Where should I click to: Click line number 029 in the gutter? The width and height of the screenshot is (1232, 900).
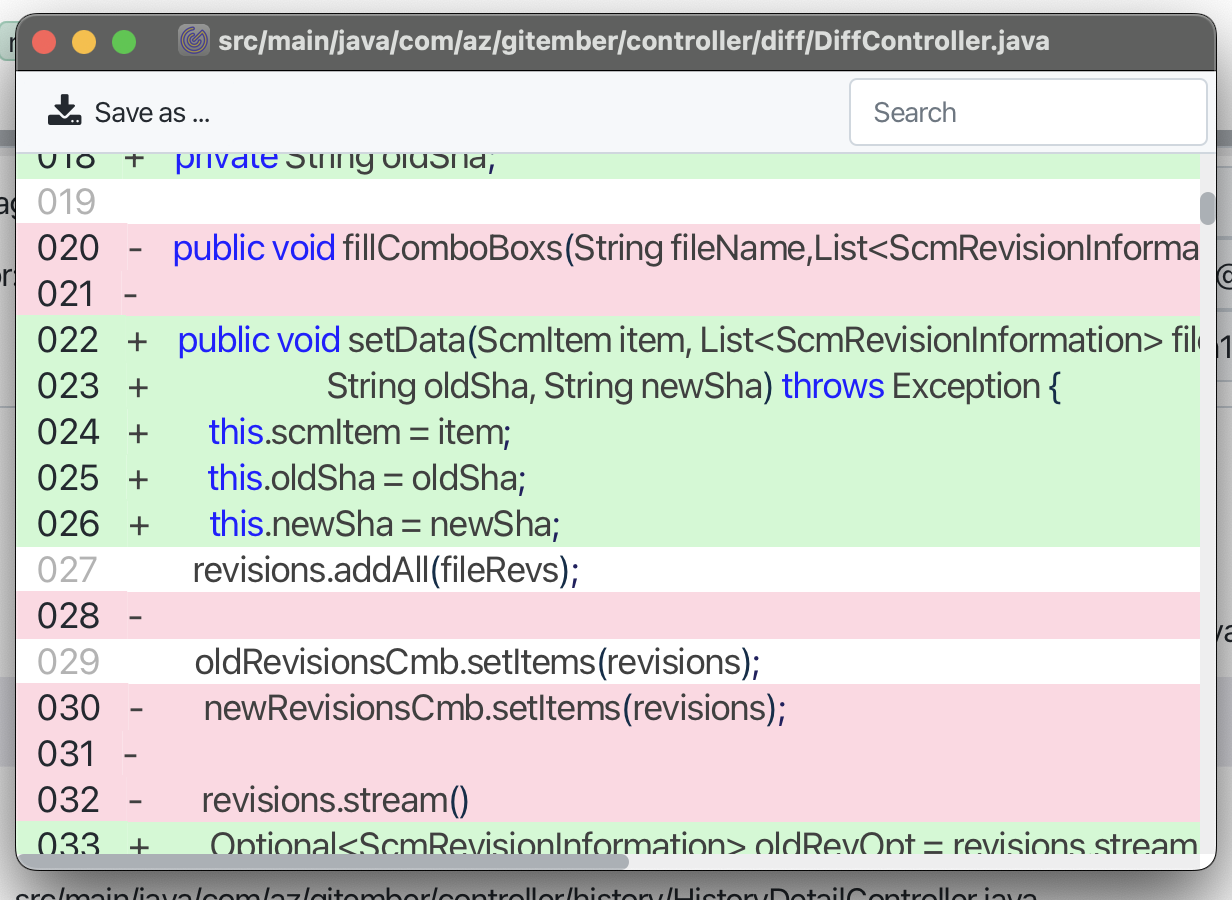68,662
